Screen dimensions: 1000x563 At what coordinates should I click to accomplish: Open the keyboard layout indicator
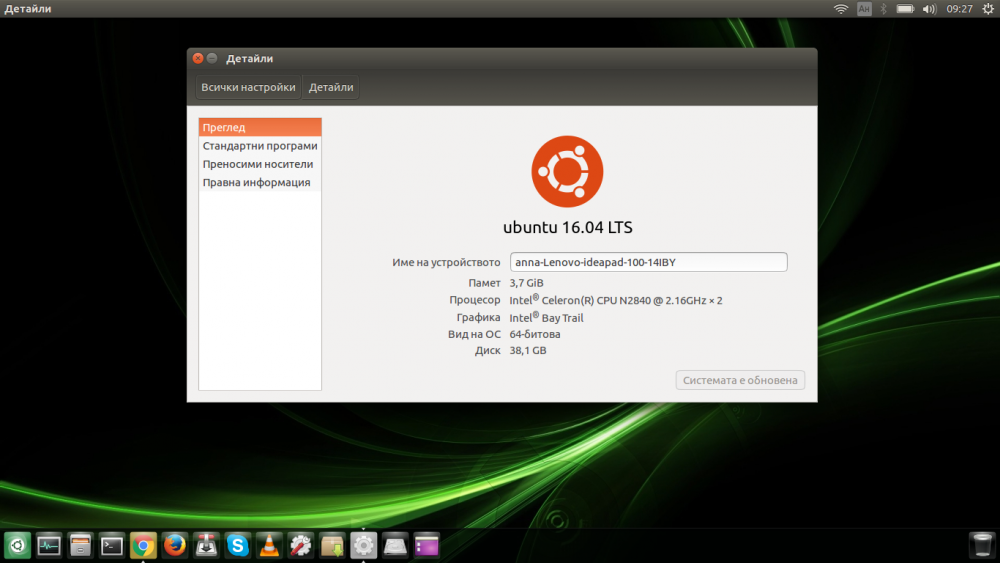(x=864, y=9)
